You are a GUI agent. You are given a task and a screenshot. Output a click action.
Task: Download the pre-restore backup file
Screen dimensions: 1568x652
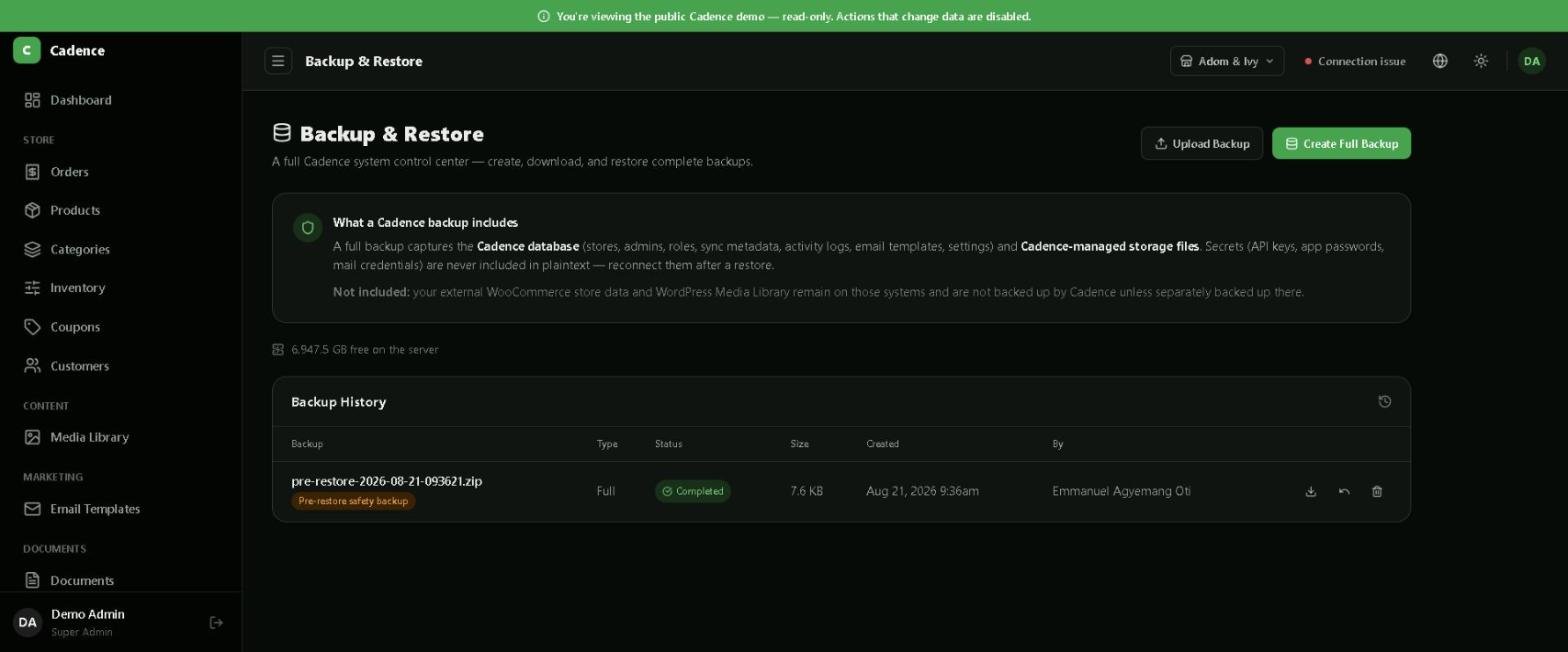[x=1311, y=491]
